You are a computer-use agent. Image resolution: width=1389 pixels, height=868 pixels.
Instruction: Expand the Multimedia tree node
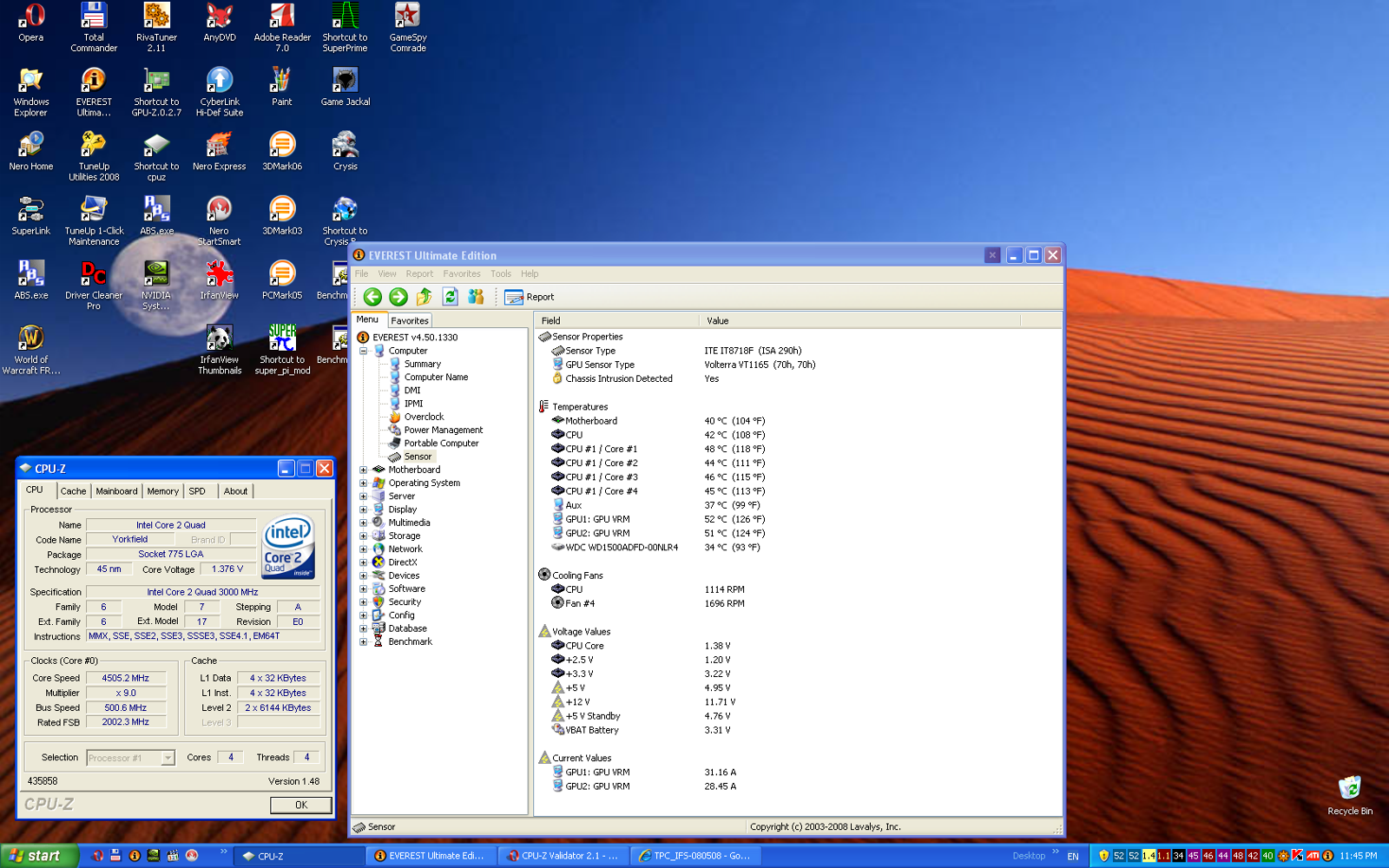[x=364, y=523]
